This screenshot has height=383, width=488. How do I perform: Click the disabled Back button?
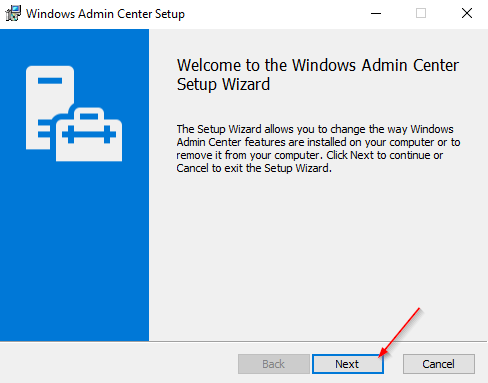pyautogui.click(x=274, y=364)
